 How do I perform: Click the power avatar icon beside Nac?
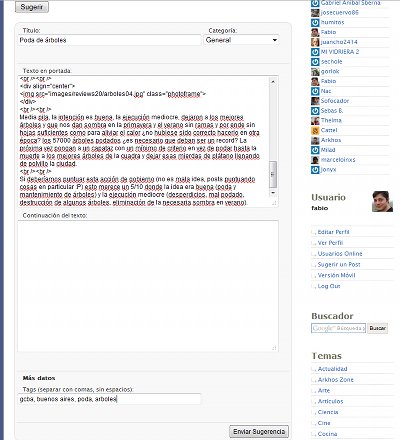click(315, 91)
